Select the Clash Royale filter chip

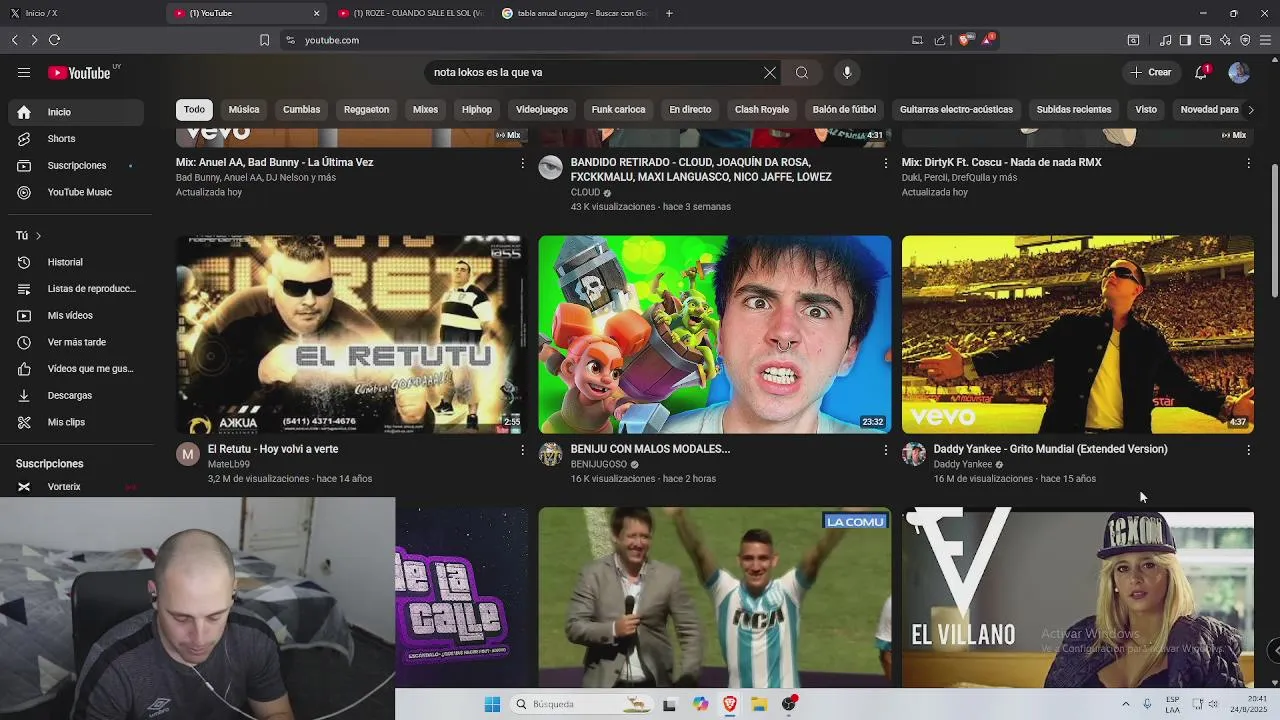point(762,110)
